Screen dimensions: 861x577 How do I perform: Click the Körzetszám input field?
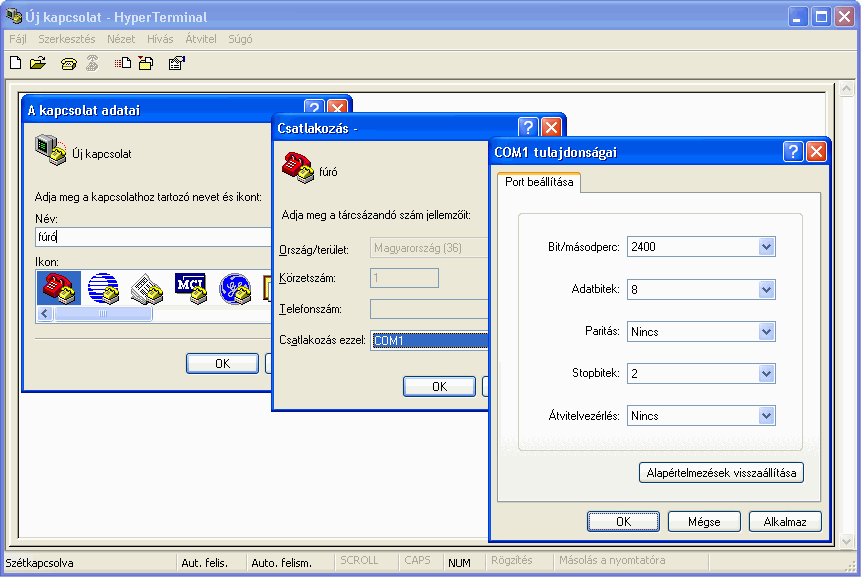405,278
